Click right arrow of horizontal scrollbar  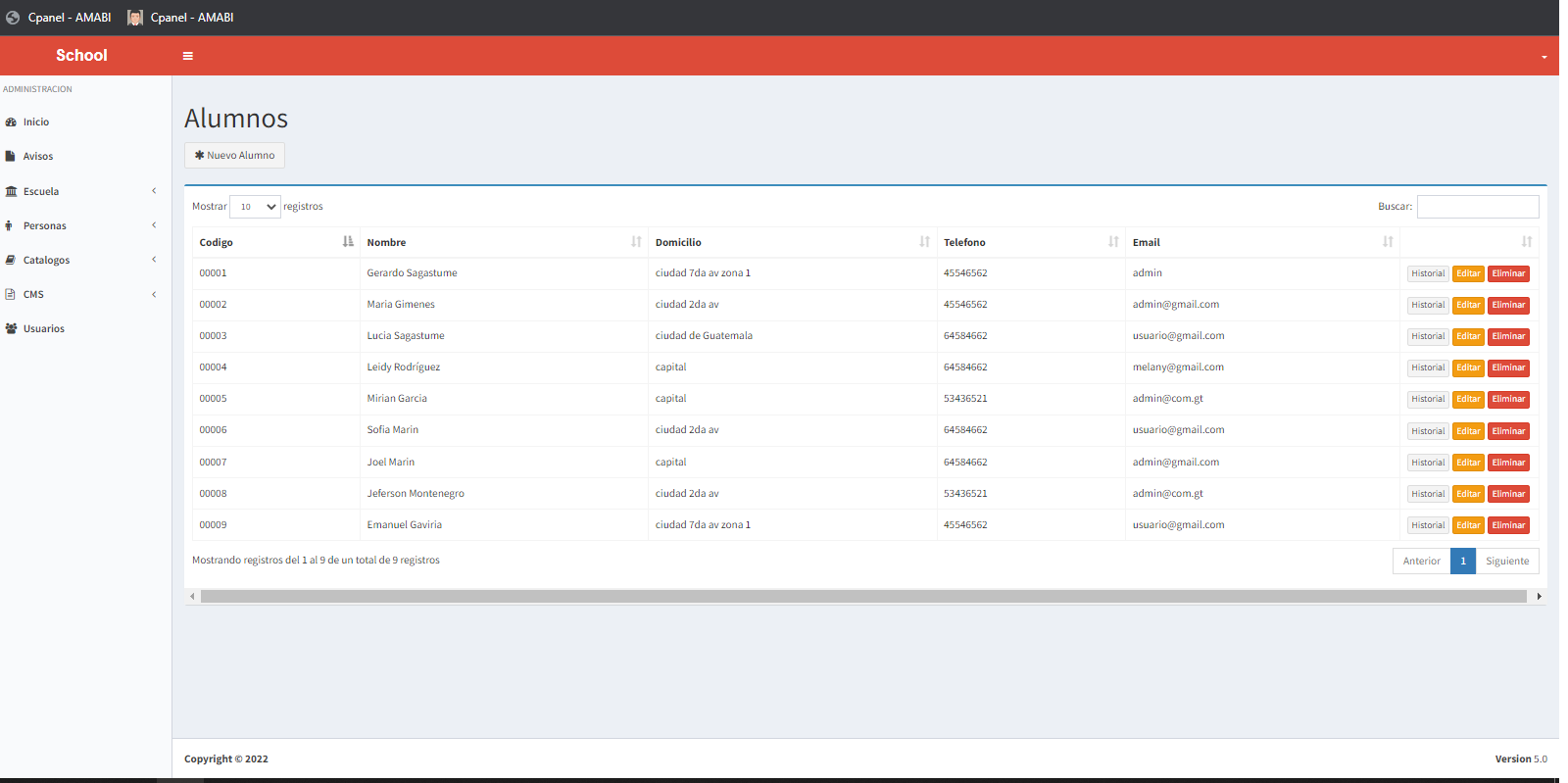pos(1539,596)
